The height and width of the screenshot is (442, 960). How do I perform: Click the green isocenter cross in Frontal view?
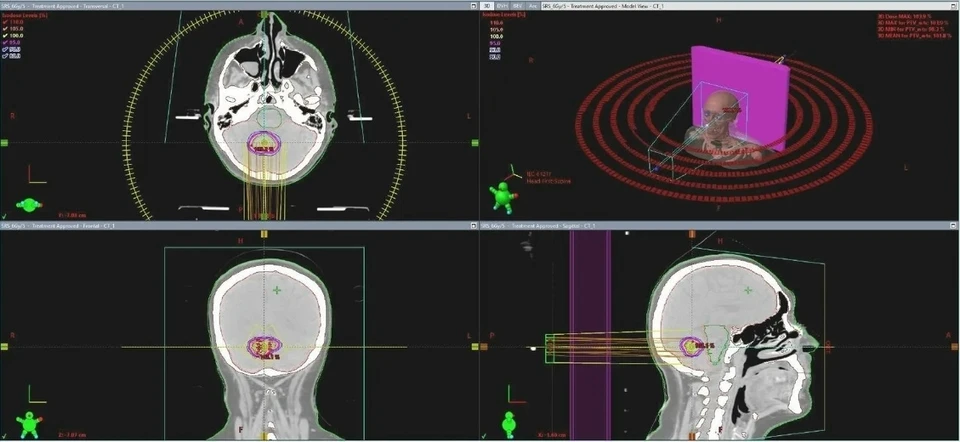coord(277,290)
